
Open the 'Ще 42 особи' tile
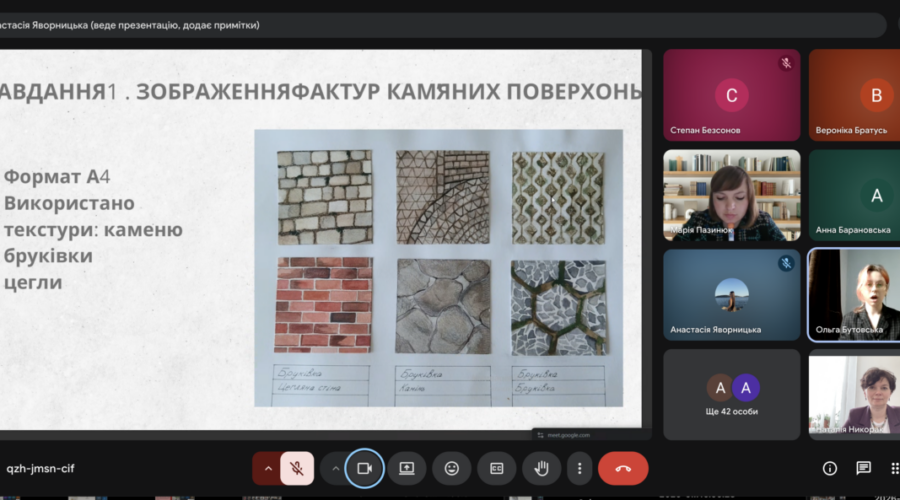(732, 395)
